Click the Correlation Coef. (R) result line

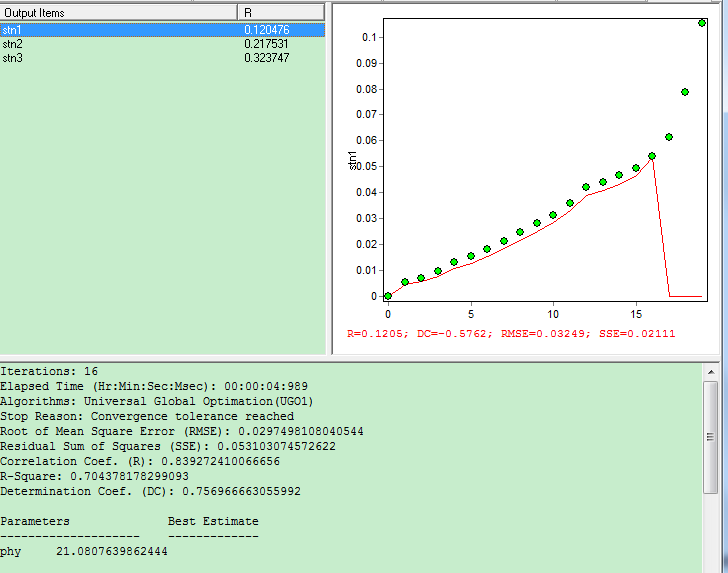pos(140,461)
